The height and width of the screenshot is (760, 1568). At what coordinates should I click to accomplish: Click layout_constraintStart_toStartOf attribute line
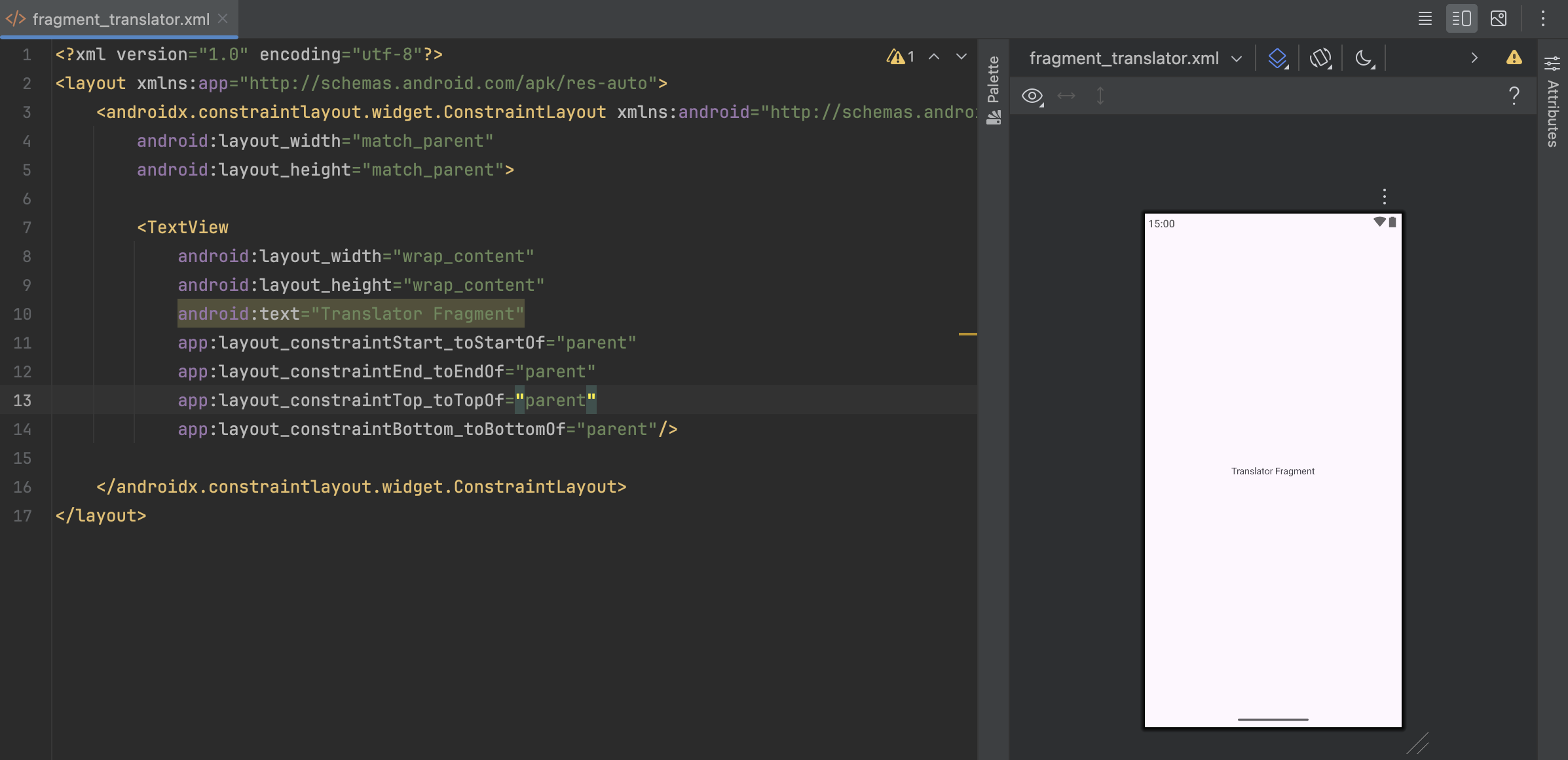pyautogui.click(x=407, y=343)
